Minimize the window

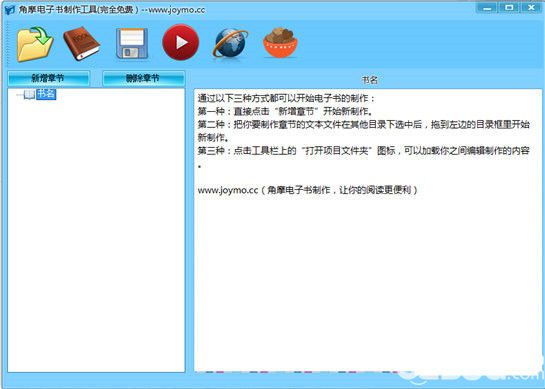pyautogui.click(x=487, y=8)
